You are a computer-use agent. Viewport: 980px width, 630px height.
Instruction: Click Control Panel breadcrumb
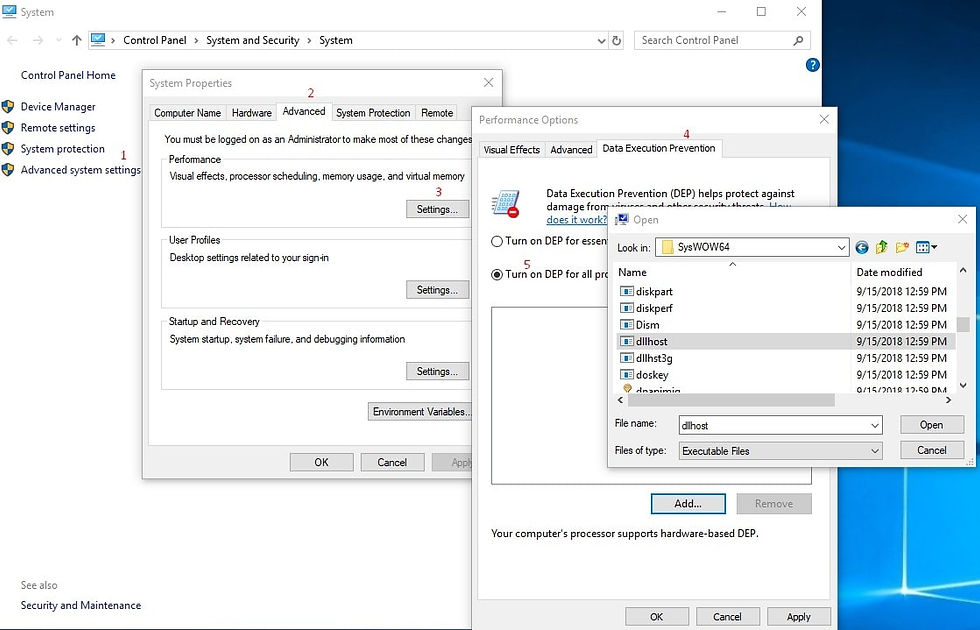[x=155, y=41]
